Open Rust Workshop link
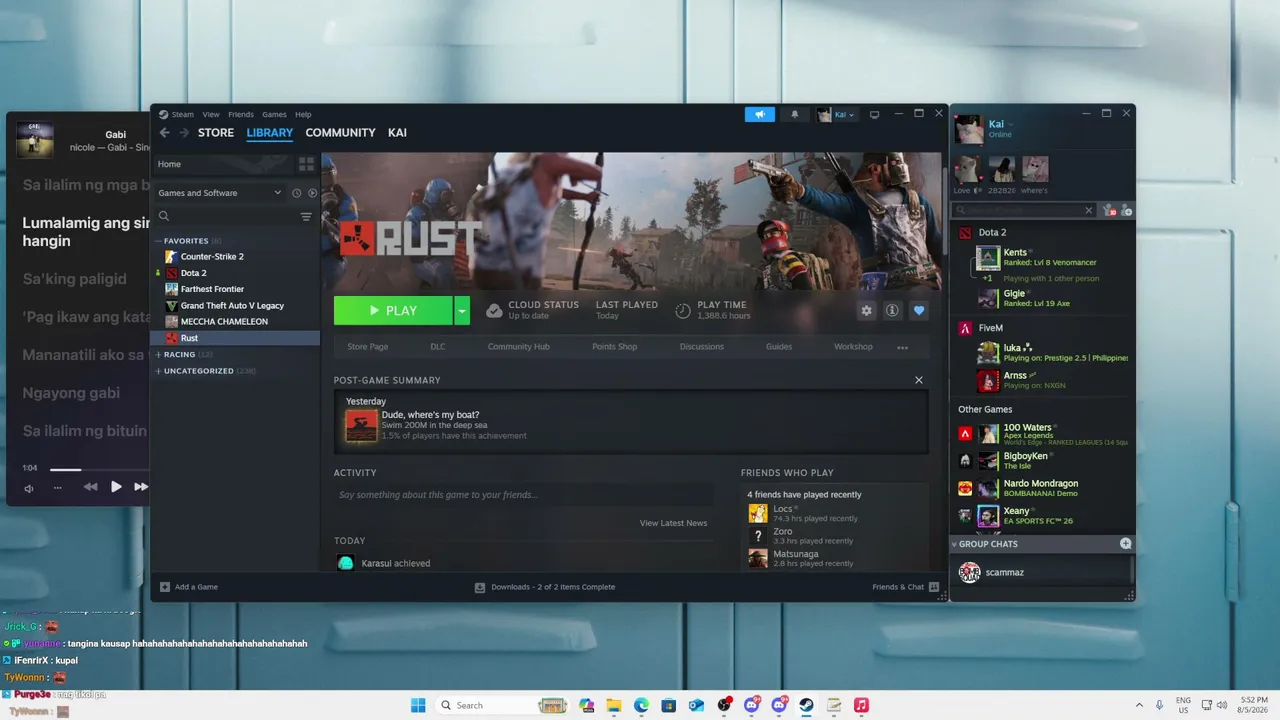 [x=853, y=347]
